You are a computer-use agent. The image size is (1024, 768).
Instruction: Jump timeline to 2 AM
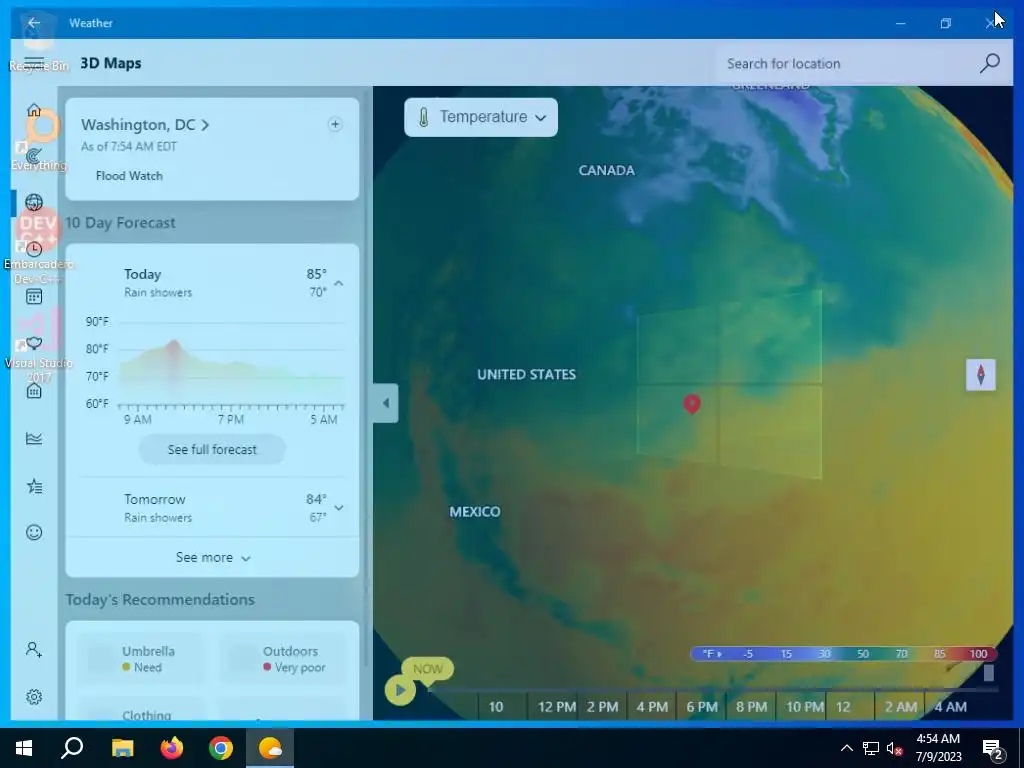pyautogui.click(x=901, y=707)
